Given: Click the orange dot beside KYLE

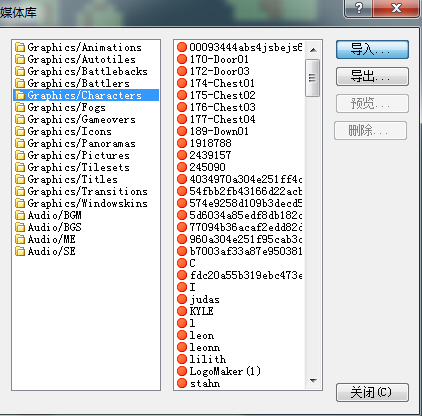Looking at the screenshot, I should click(x=182, y=311).
